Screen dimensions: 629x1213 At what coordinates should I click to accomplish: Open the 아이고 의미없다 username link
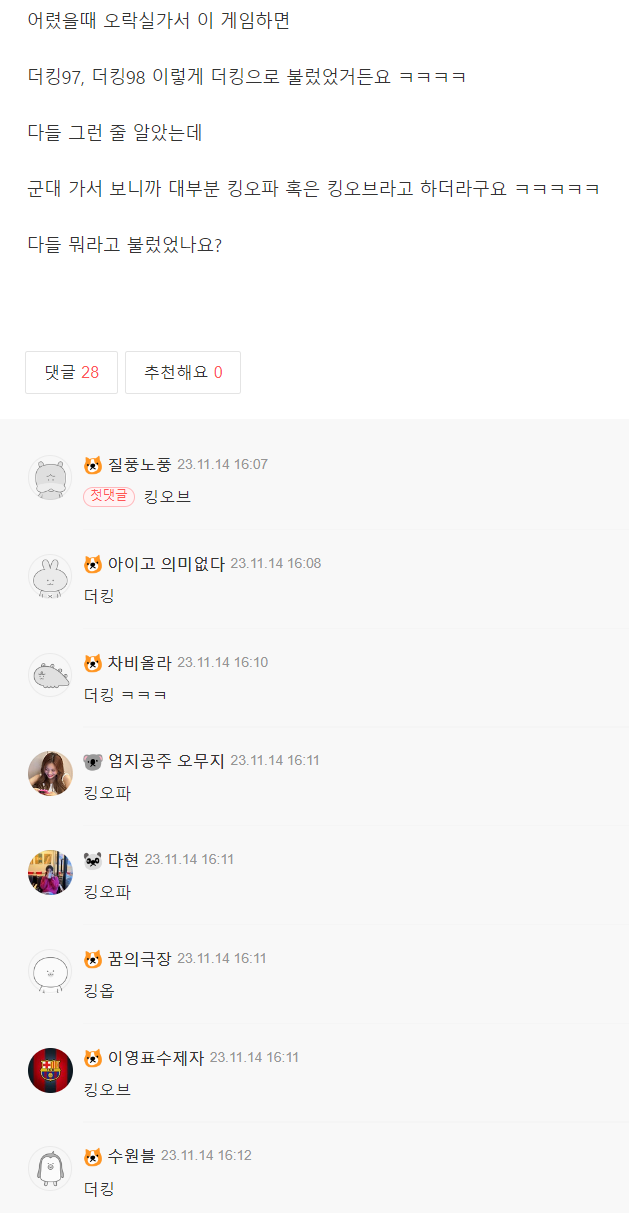(166, 563)
